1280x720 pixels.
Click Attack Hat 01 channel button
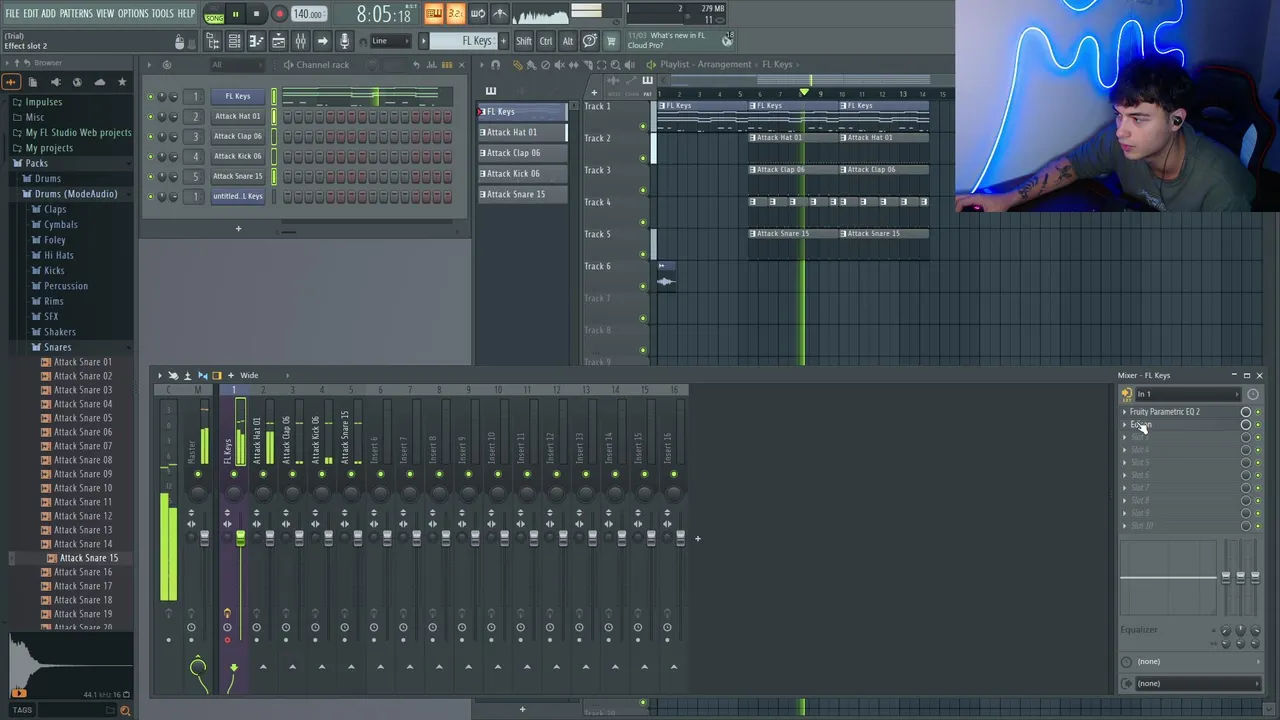(x=237, y=116)
